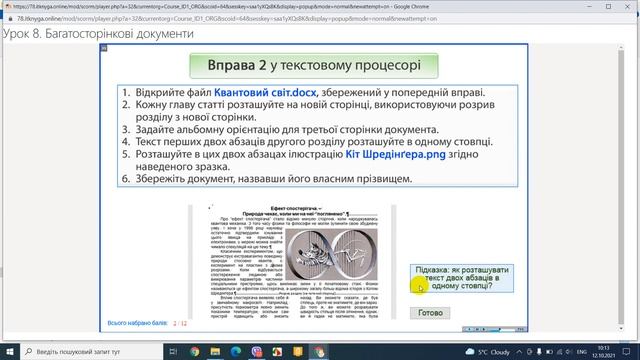Switch to the active Chrome popup window on taskbar
Screen dimensions: 640x360
[x=319, y=351]
